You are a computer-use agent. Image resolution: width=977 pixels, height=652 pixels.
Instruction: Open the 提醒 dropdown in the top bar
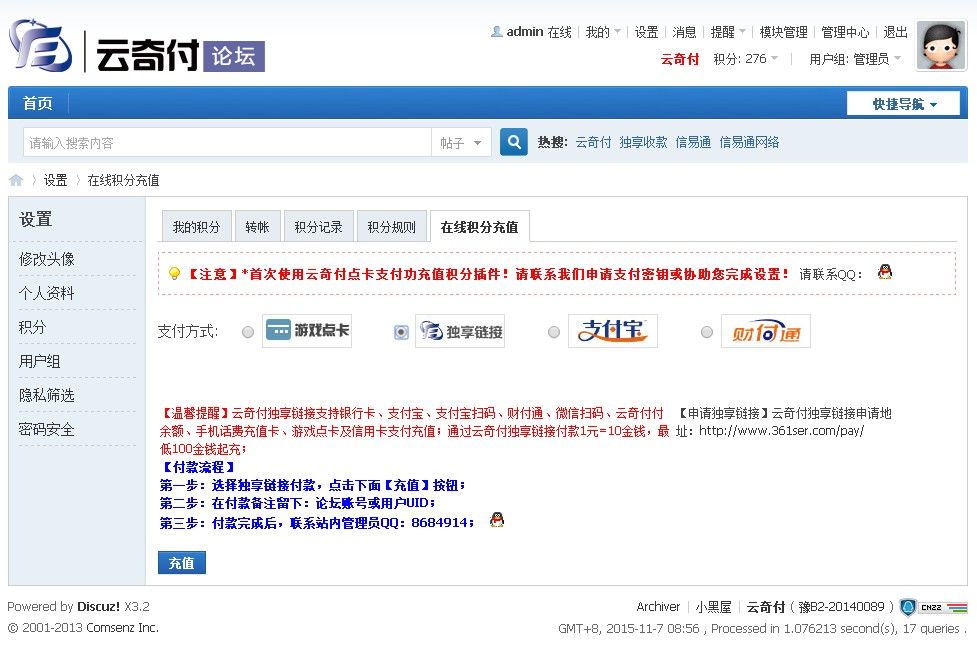tap(728, 32)
